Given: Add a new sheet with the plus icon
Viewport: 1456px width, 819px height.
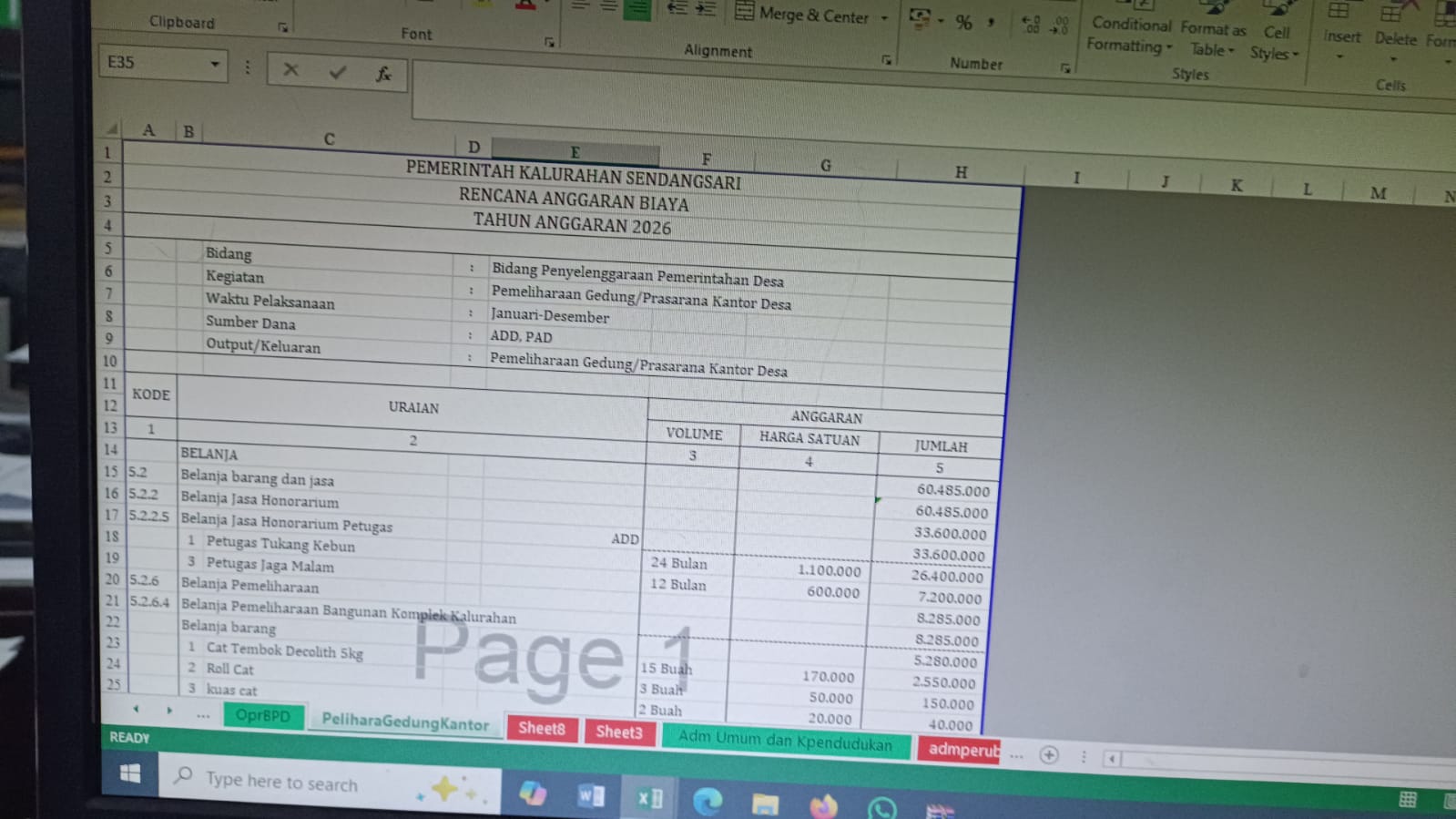Looking at the screenshot, I should pos(1049,755).
